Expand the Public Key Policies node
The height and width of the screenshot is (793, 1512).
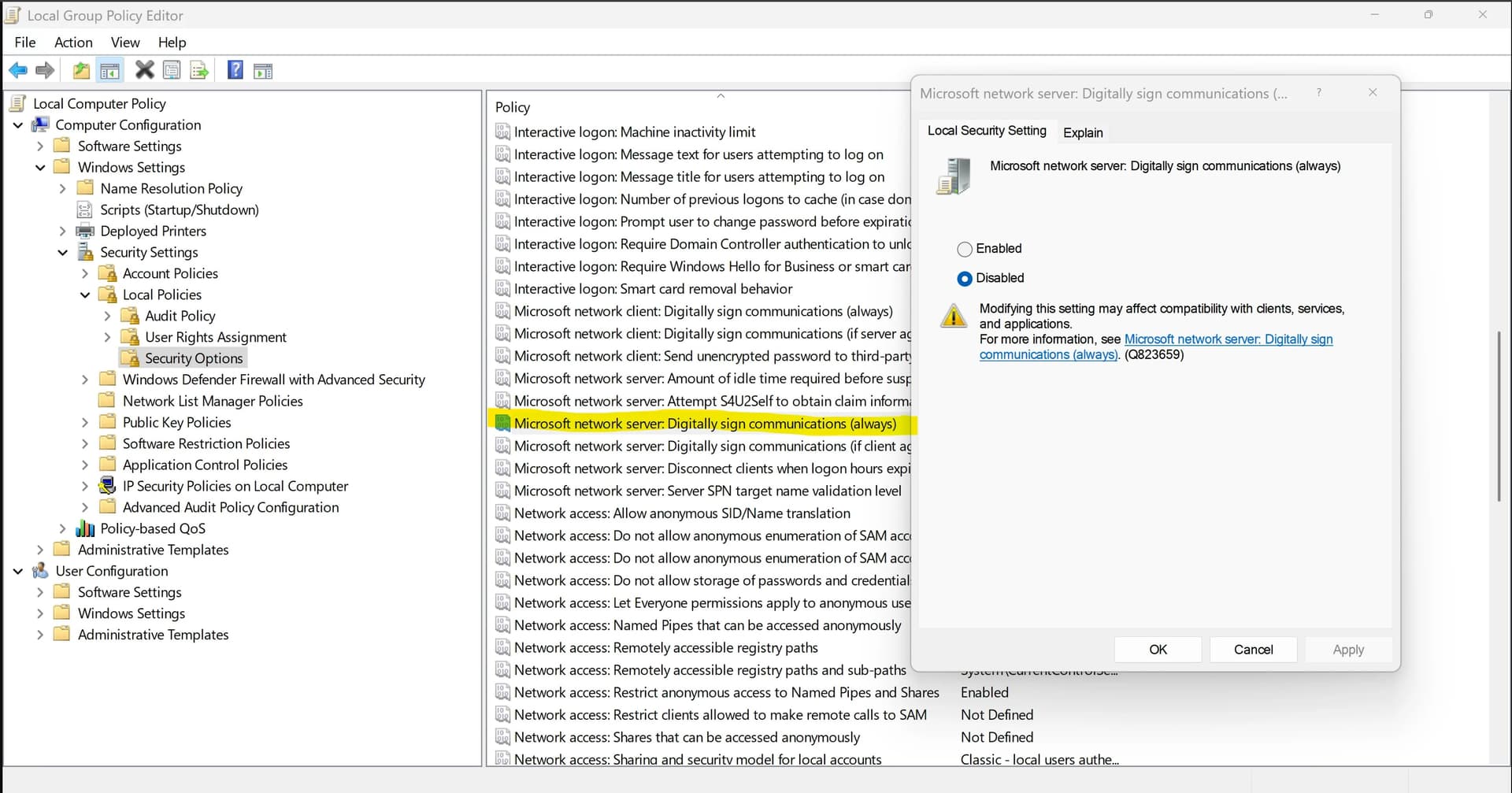[85, 423]
